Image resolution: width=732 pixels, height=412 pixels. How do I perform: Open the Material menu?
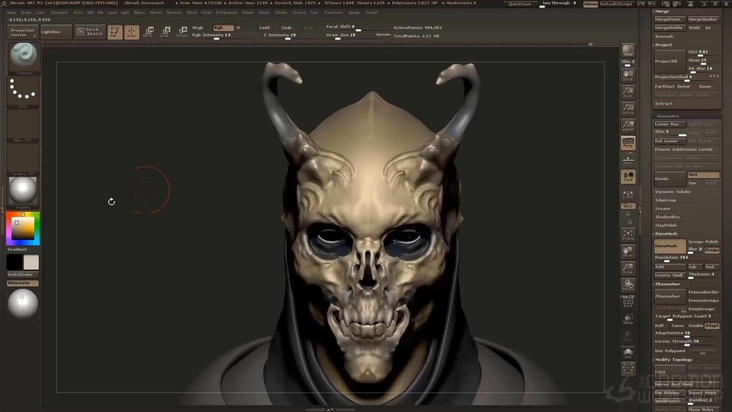click(174, 13)
